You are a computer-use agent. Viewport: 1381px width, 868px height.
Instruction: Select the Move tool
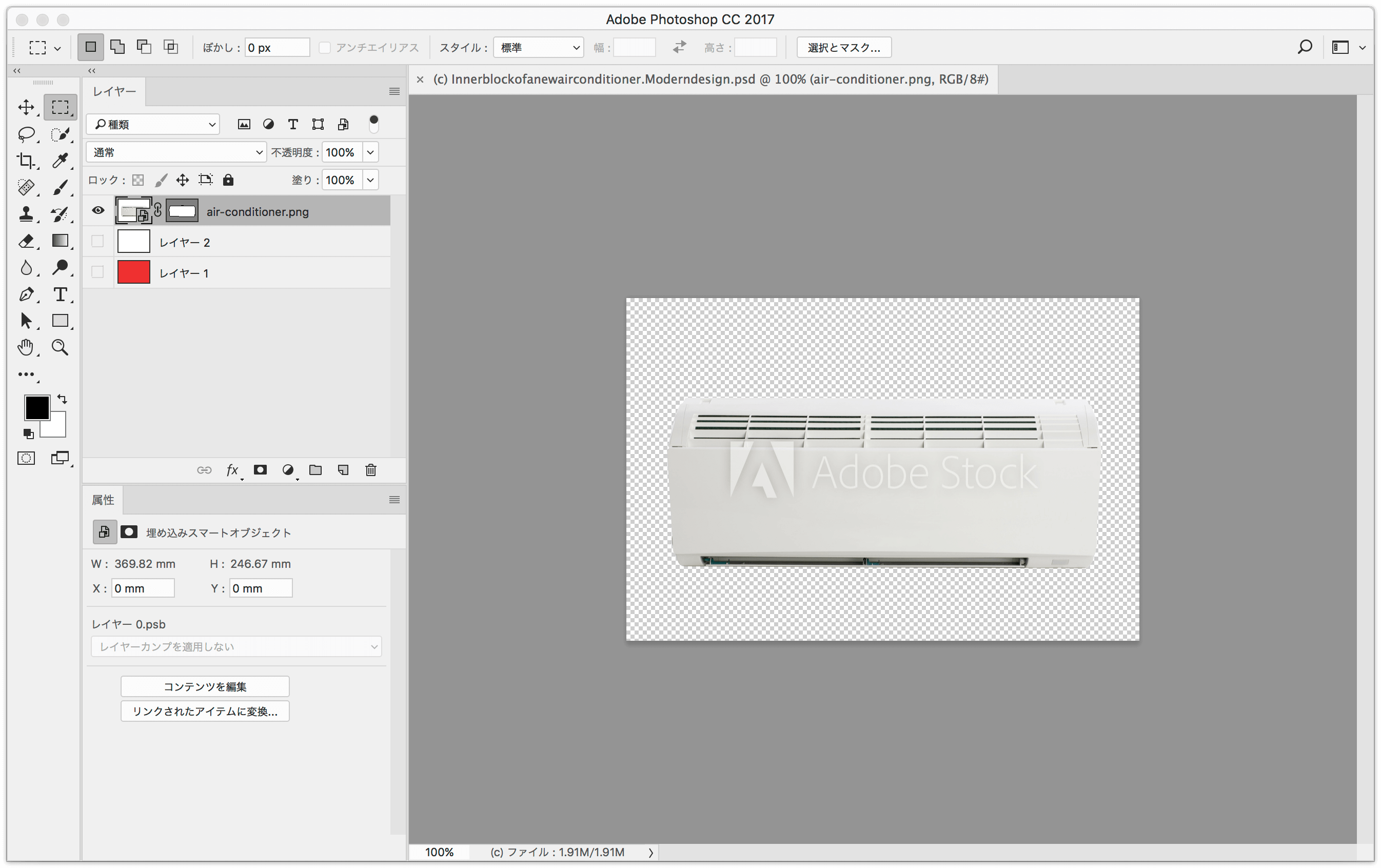(x=26, y=107)
